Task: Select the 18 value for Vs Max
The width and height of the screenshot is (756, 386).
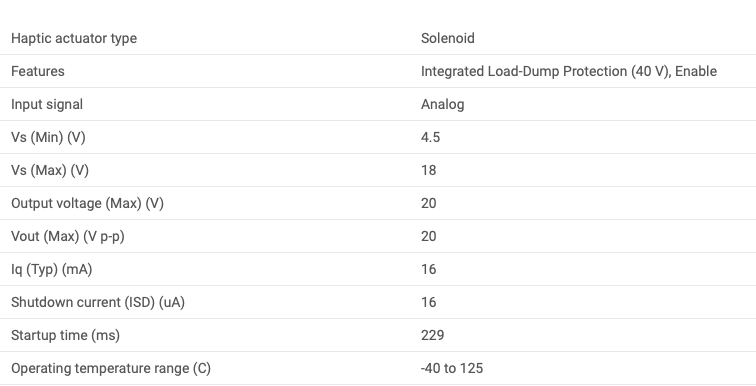Action: [x=429, y=171]
